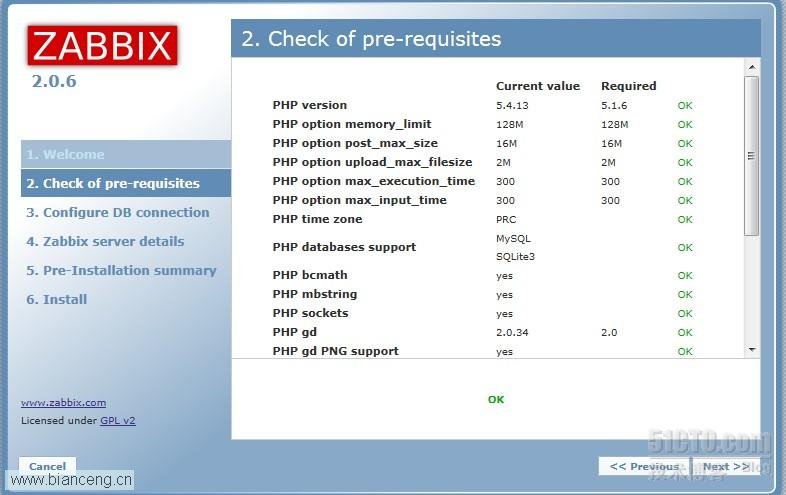
Task: Click the 'PHP mbstring' label
Action: [x=315, y=294]
